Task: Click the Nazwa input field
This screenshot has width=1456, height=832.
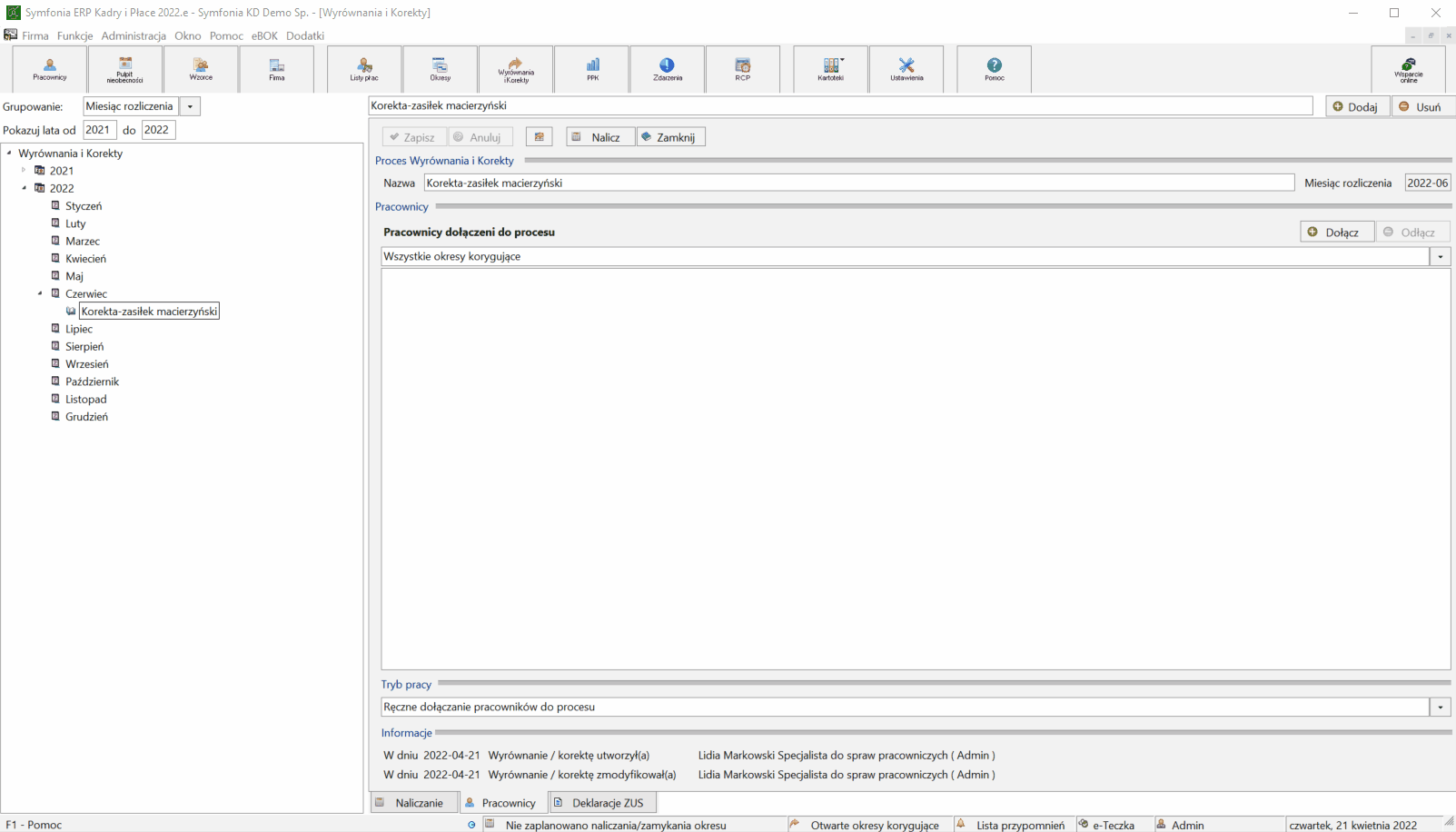Action: tap(859, 183)
